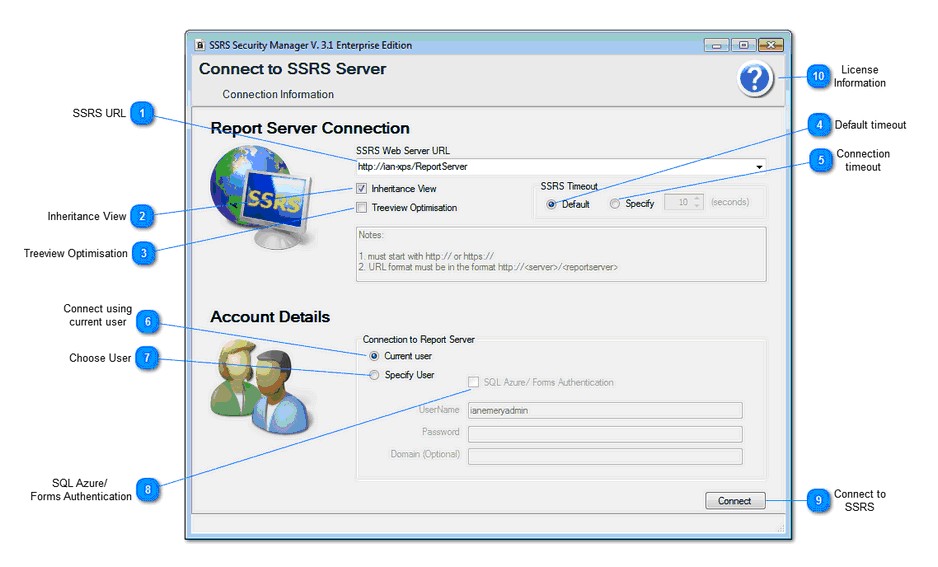The image size is (938, 567).
Task: Click the SSRS globe and monitor image
Action: point(261,197)
